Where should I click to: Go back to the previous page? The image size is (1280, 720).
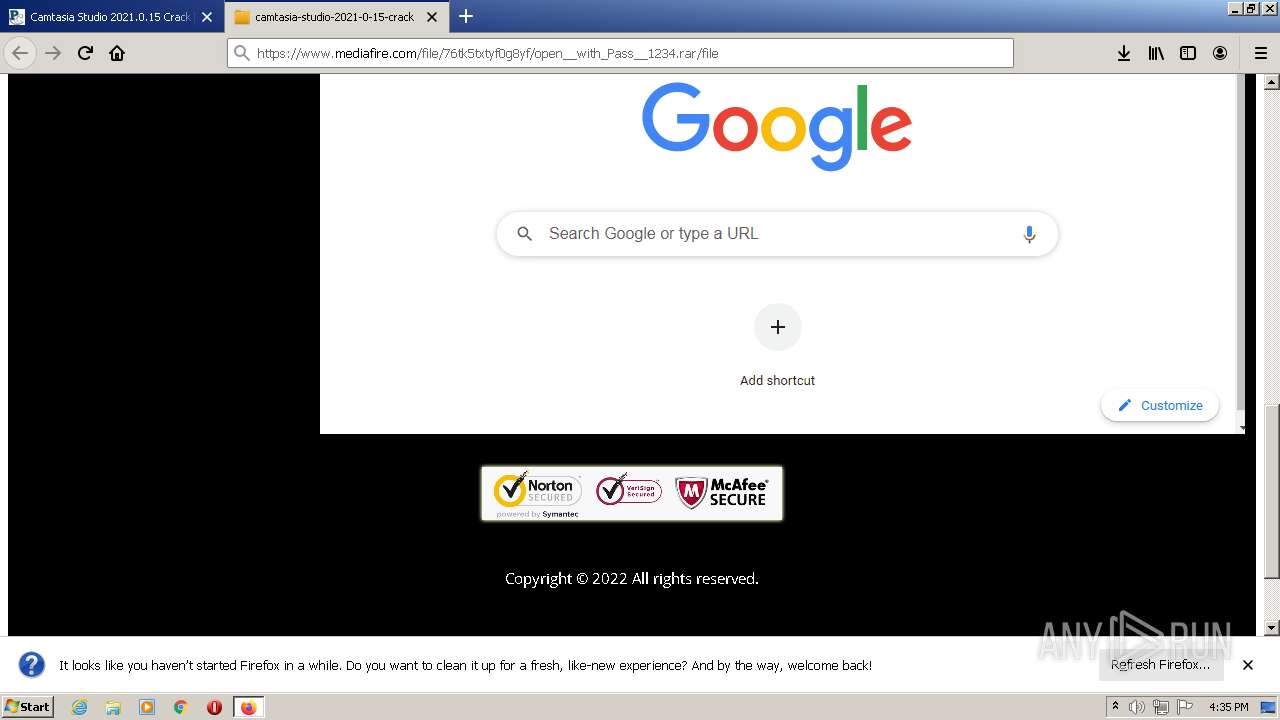tap(20, 53)
